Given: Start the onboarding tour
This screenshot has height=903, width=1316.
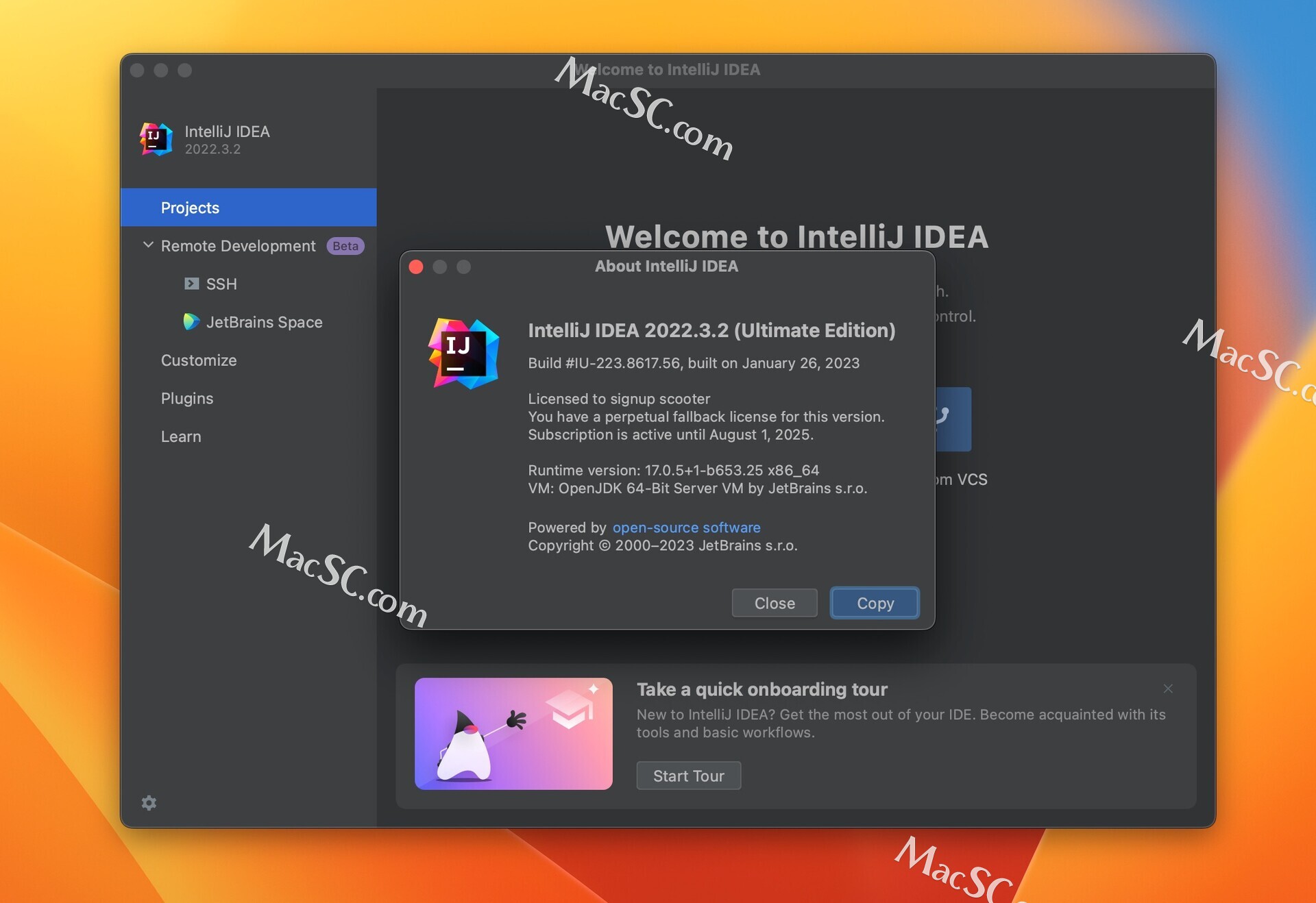Looking at the screenshot, I should 688,775.
